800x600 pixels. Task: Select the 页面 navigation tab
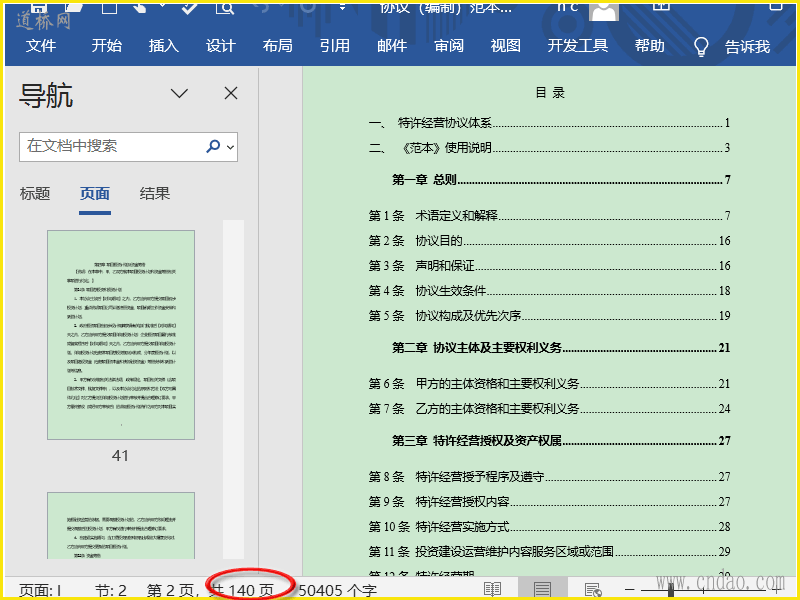[95, 194]
